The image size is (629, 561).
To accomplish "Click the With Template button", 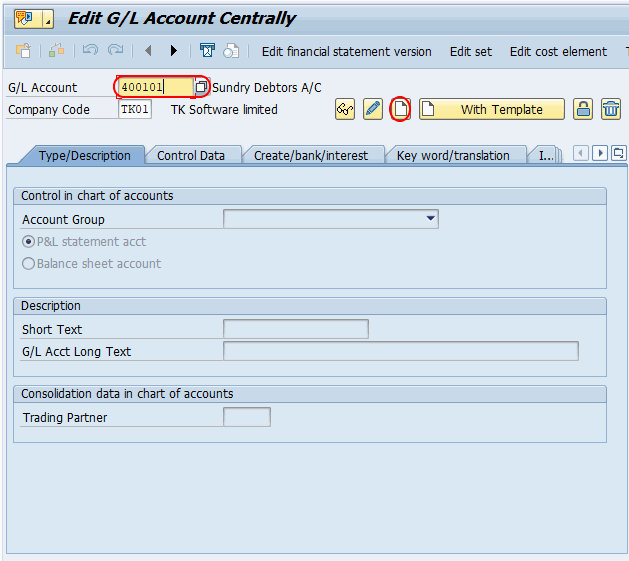I will coord(492,109).
